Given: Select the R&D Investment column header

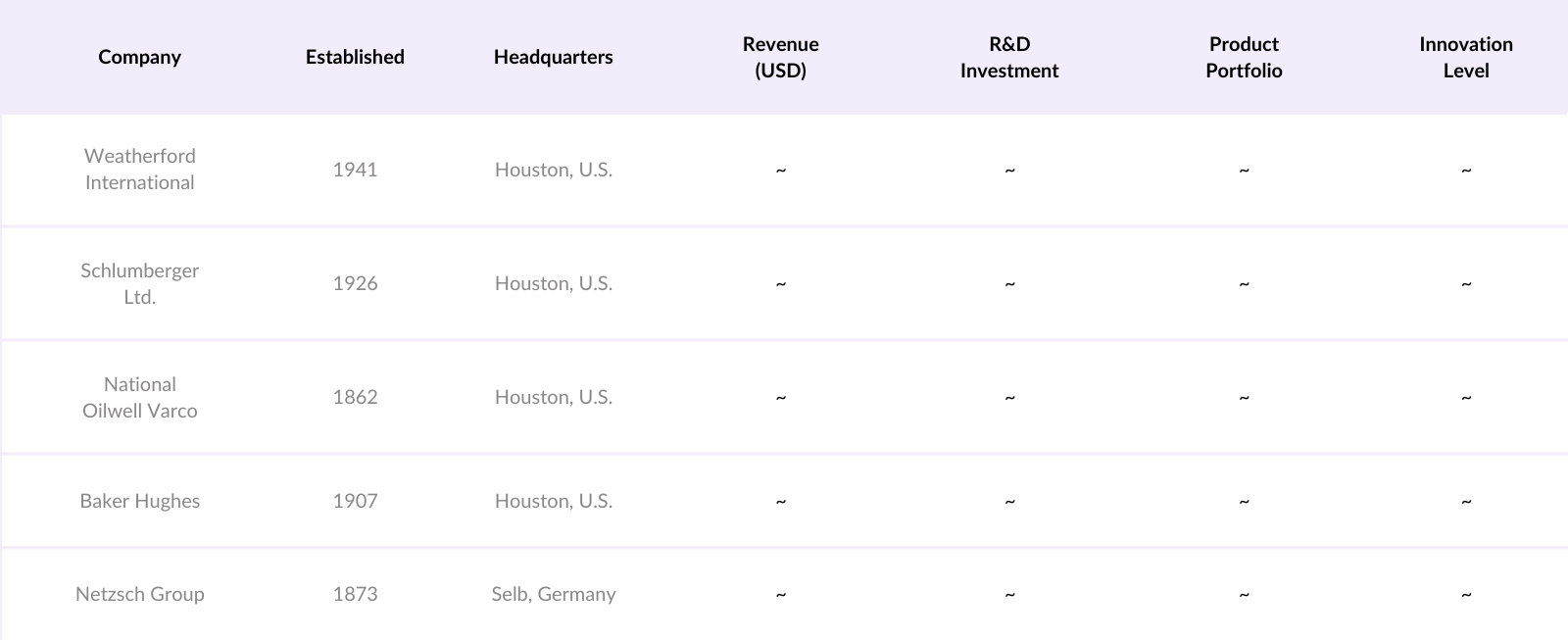Looking at the screenshot, I should 1009,57.
